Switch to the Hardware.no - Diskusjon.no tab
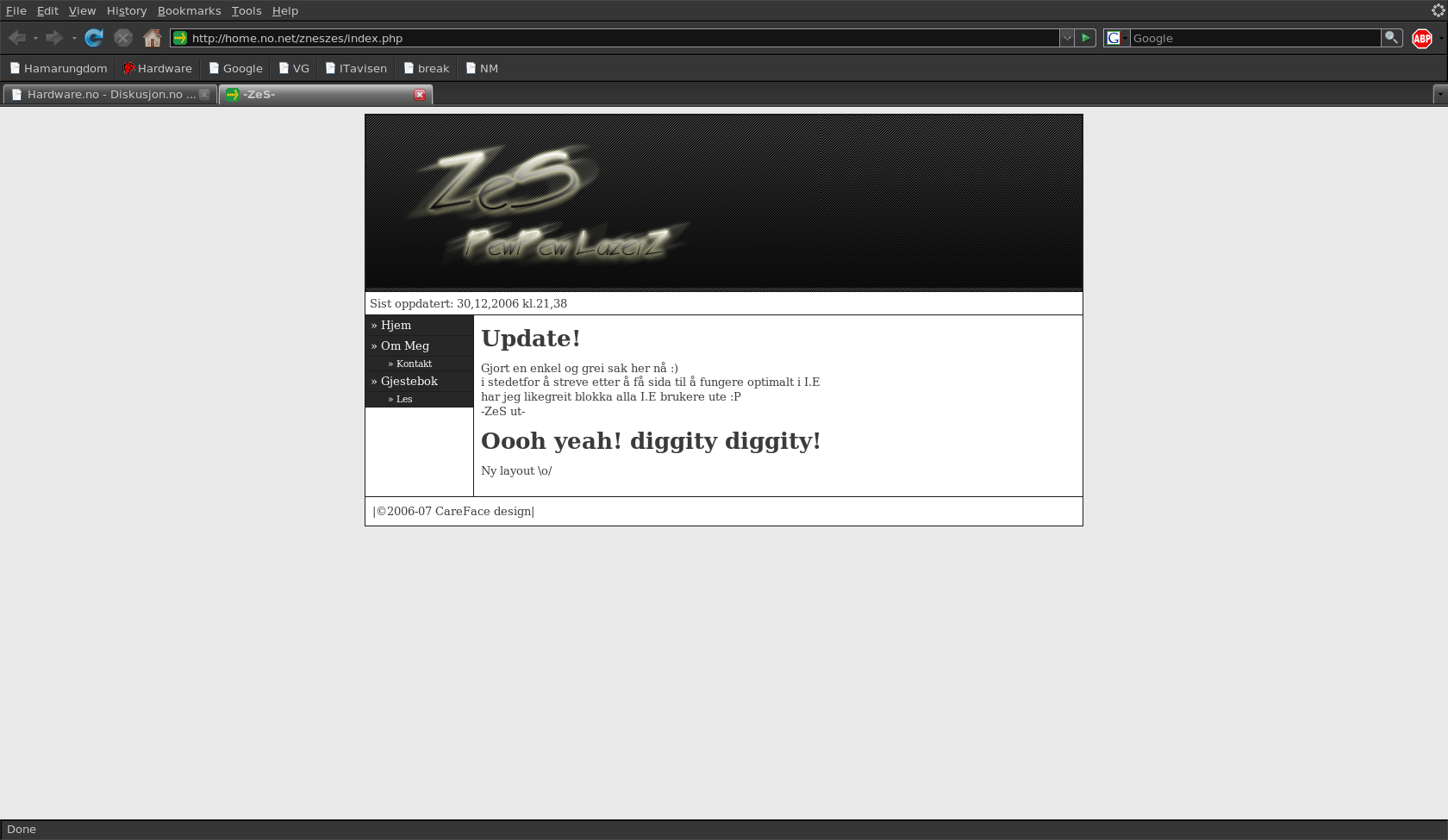The width and height of the screenshot is (1448, 840). (109, 95)
